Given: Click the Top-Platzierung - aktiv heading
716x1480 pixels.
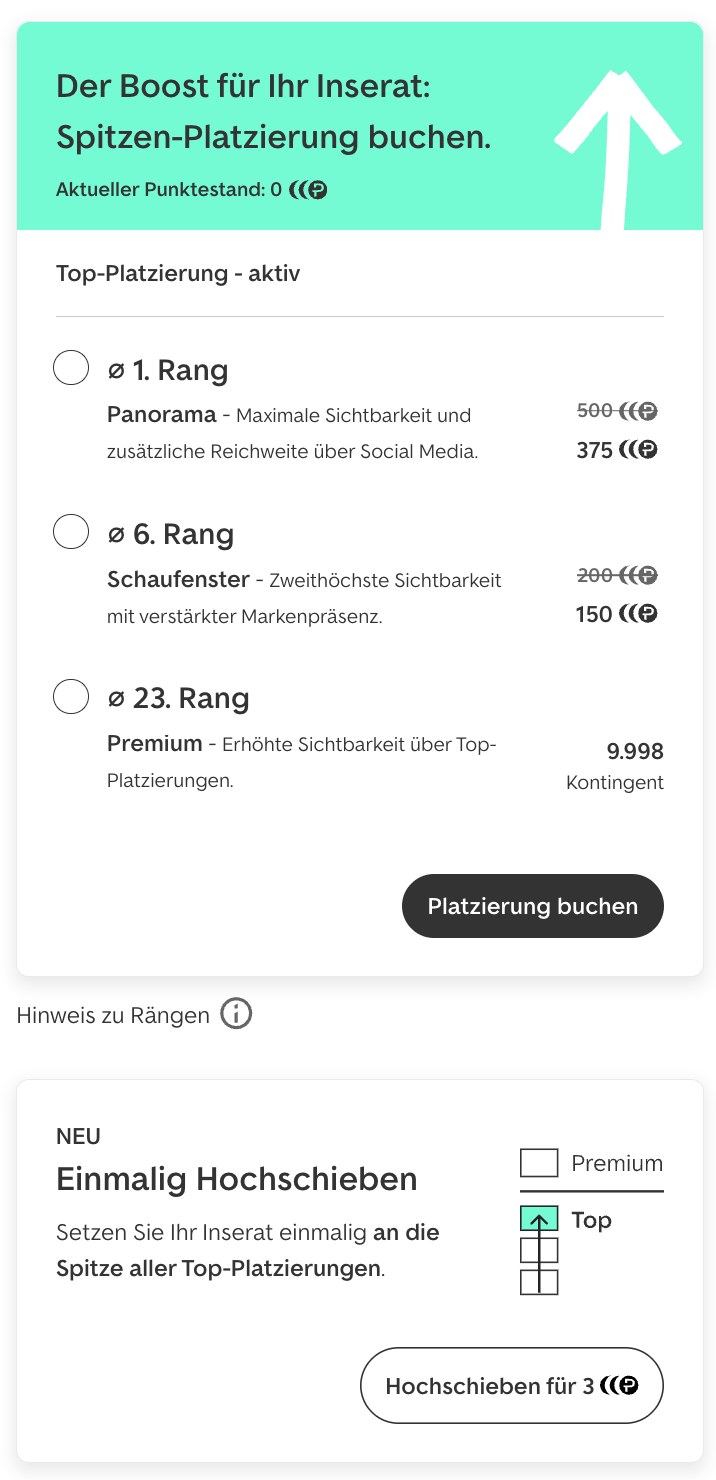Looking at the screenshot, I should pyautogui.click(x=177, y=272).
